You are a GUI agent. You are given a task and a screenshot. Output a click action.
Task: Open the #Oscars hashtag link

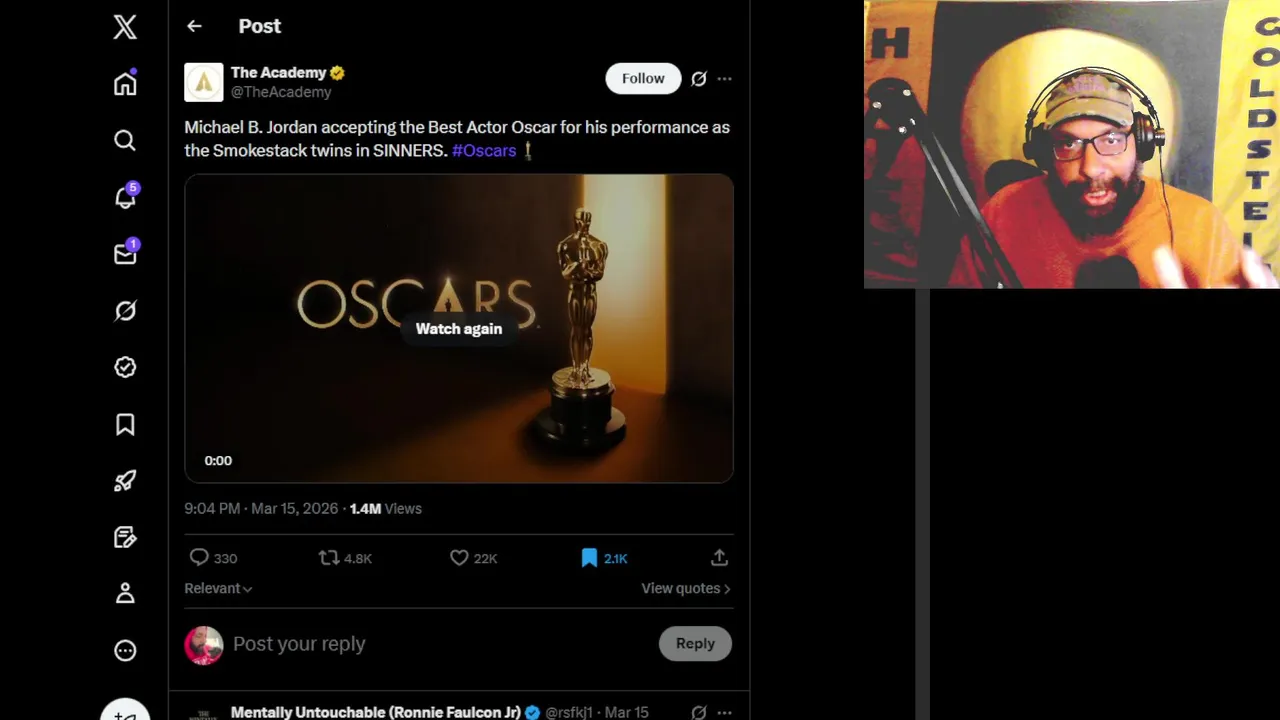pos(484,151)
